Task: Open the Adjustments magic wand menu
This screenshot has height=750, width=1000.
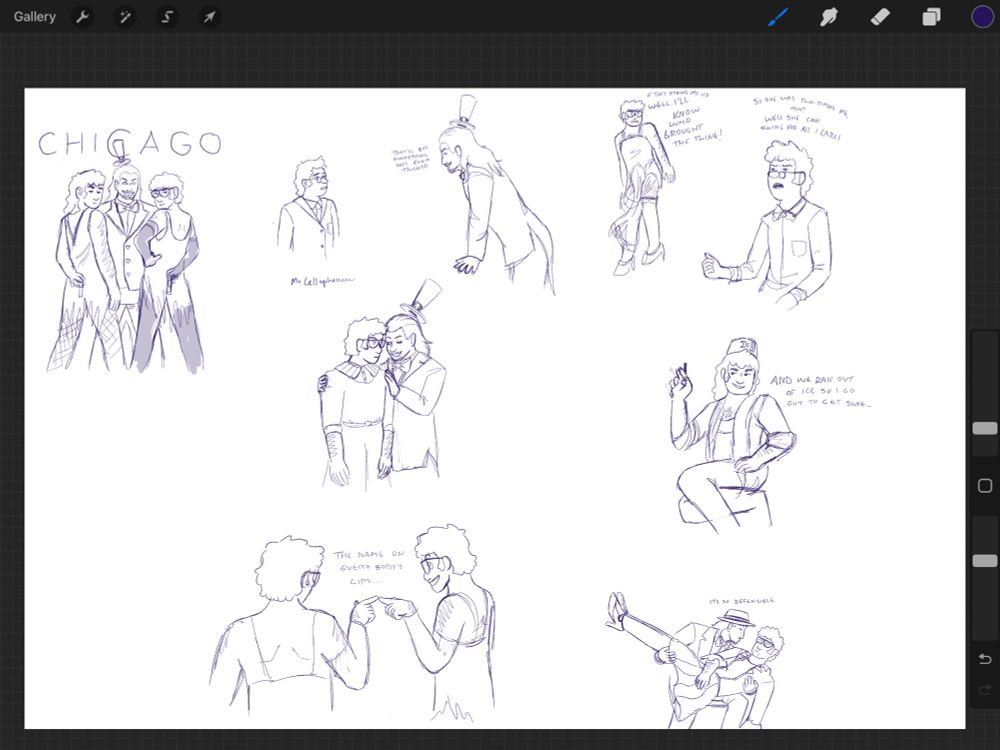Action: pyautogui.click(x=125, y=17)
